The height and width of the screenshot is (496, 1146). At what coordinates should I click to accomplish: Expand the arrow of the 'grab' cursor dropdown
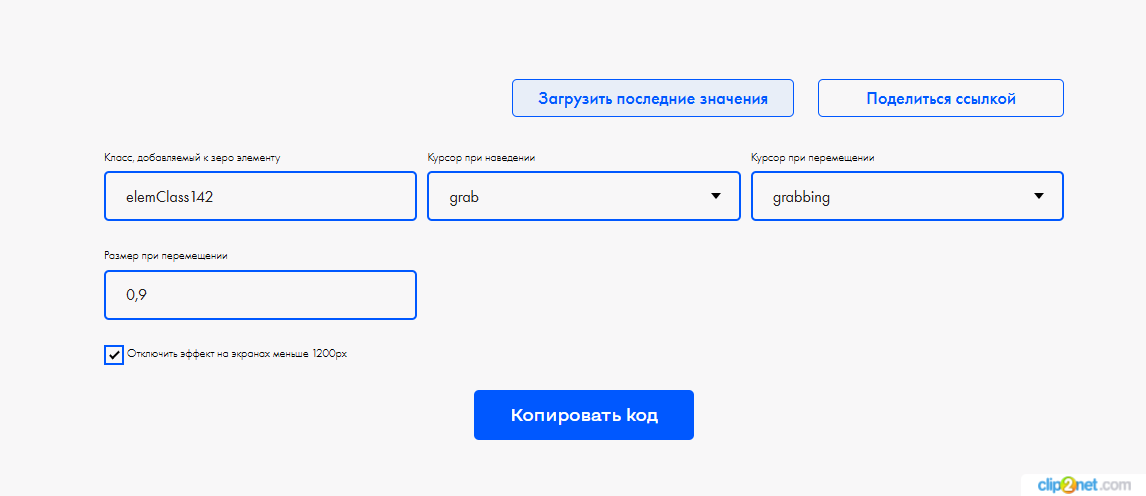(x=716, y=196)
